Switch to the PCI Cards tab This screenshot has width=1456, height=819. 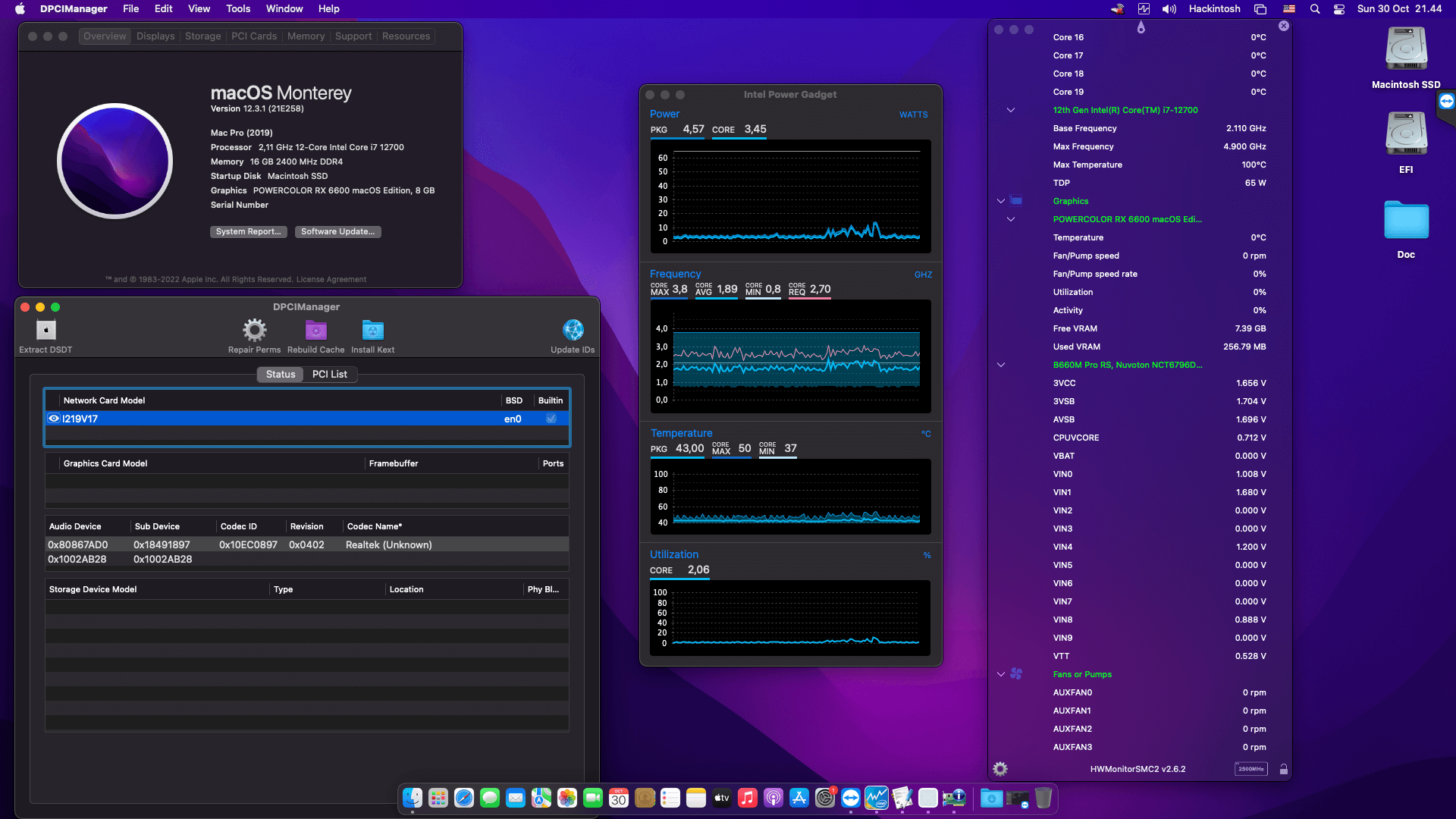point(254,36)
